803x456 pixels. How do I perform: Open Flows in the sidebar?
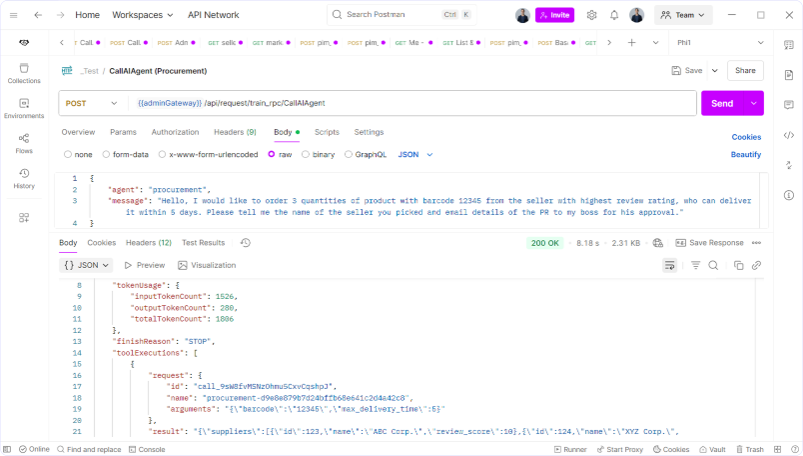coord(24,143)
